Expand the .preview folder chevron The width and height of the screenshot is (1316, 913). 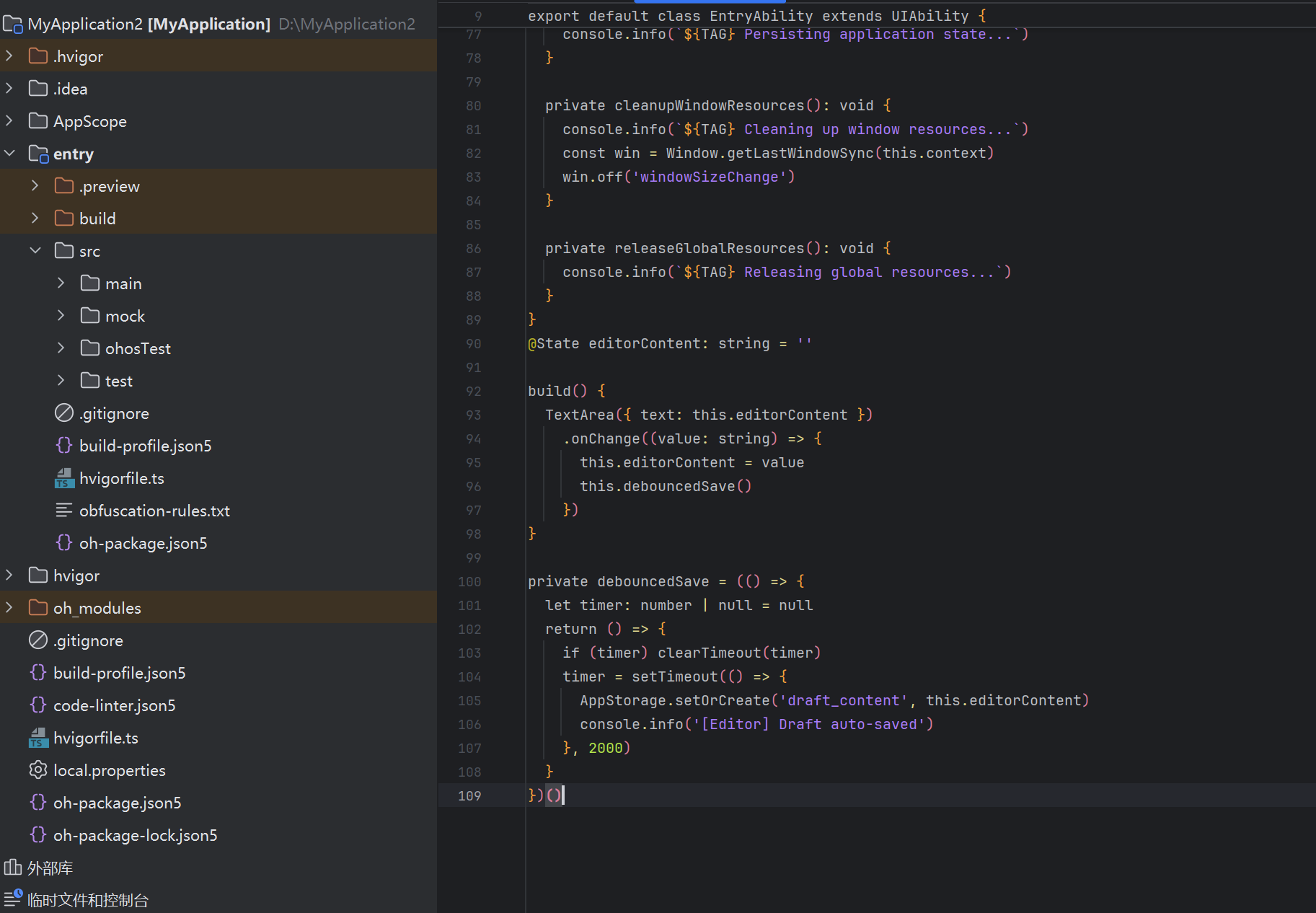pos(35,185)
